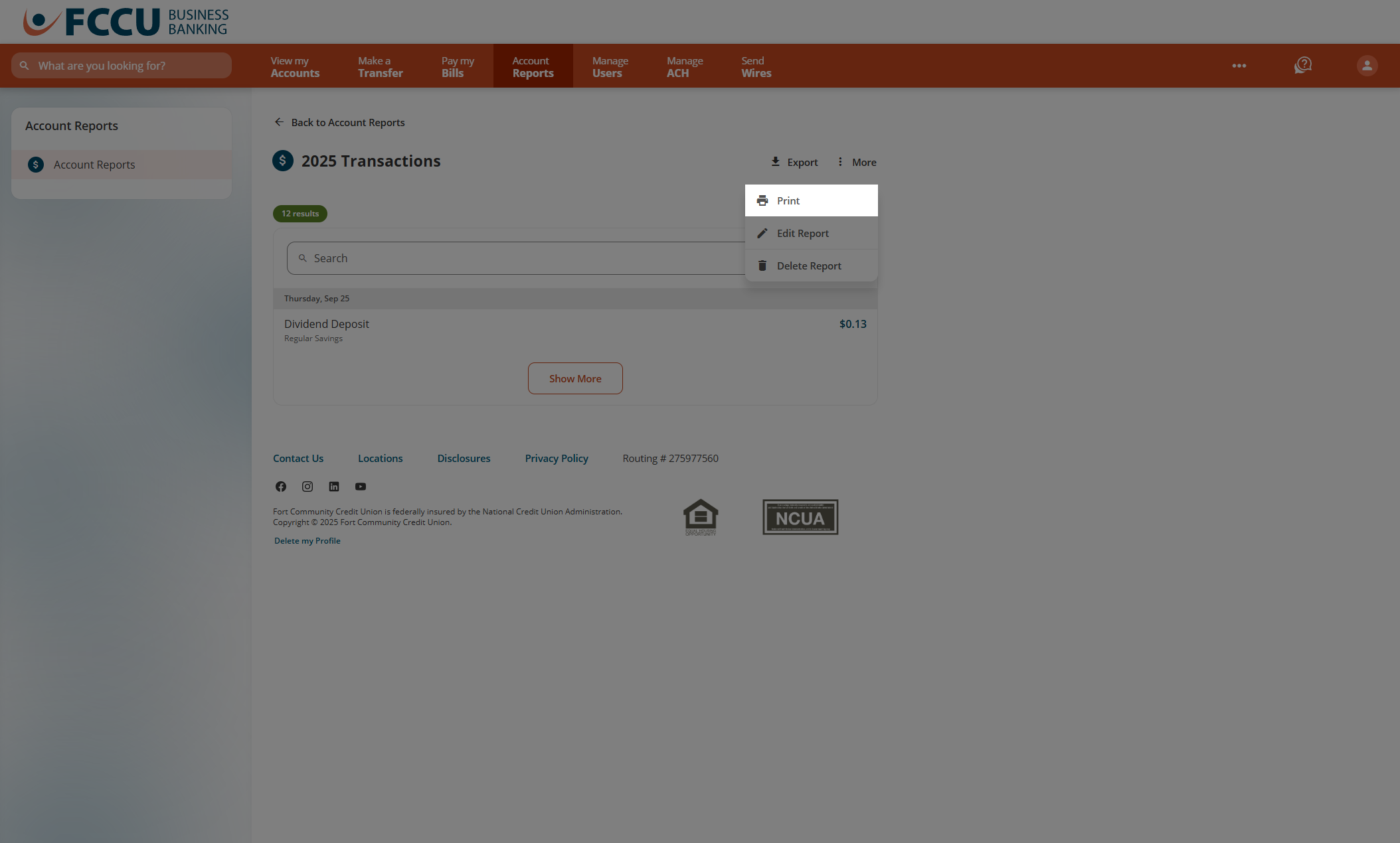
Task: Open the Privacy Policy link
Action: (556, 458)
